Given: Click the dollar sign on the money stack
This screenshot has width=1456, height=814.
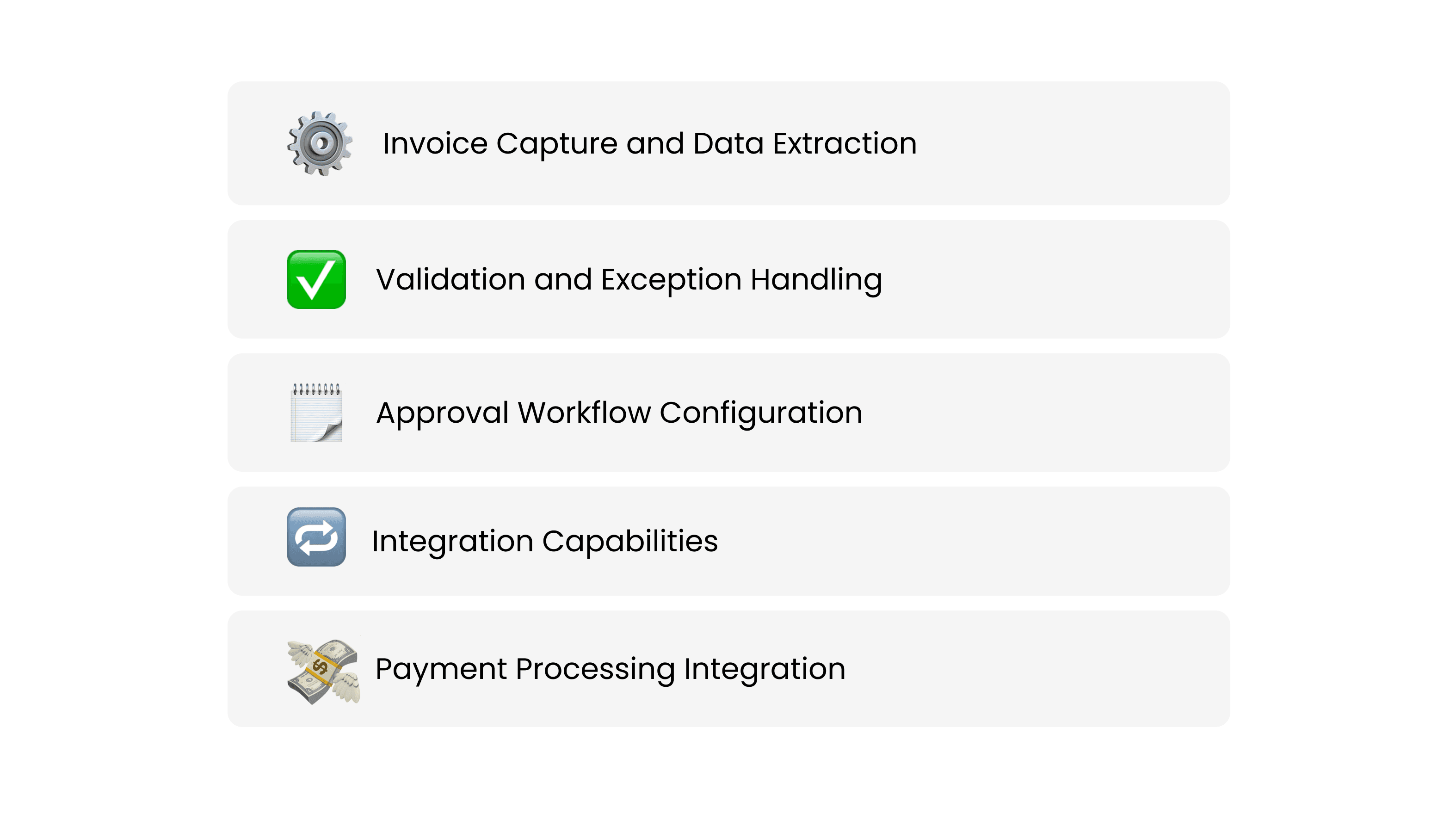Looking at the screenshot, I should [321, 667].
